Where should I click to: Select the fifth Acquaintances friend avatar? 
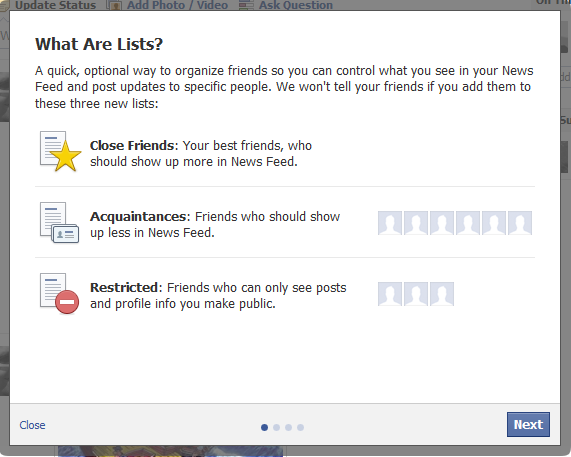(494, 223)
